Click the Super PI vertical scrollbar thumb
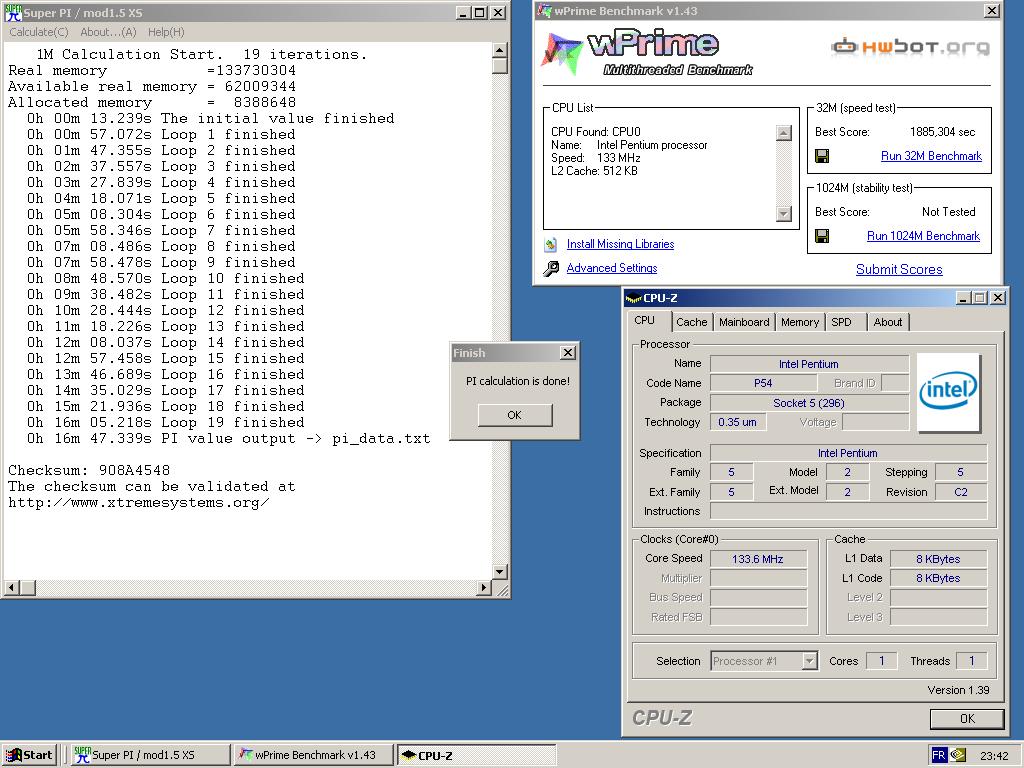 coord(500,66)
